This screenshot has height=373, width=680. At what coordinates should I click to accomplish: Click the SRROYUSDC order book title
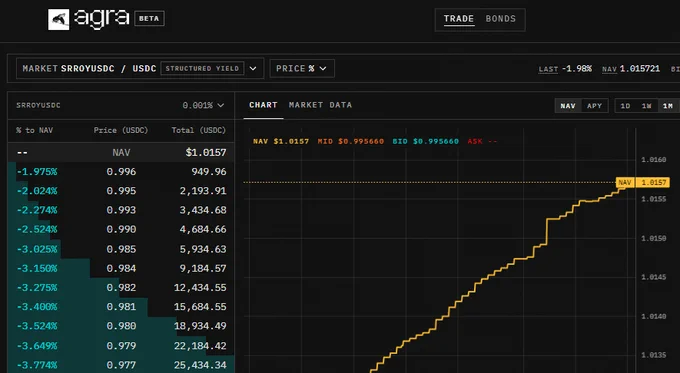point(38,105)
